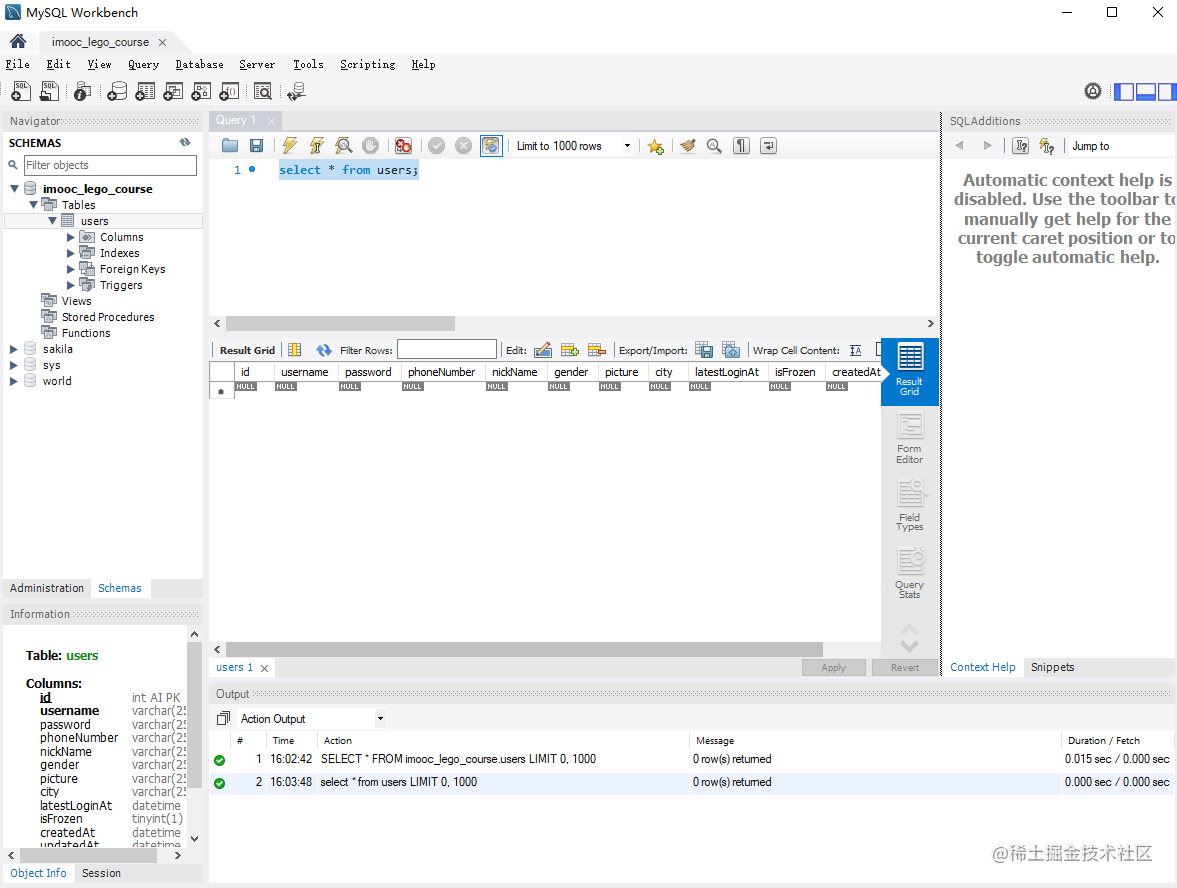The width and height of the screenshot is (1177, 888).
Task: Expand the world schema
Action: 14,381
